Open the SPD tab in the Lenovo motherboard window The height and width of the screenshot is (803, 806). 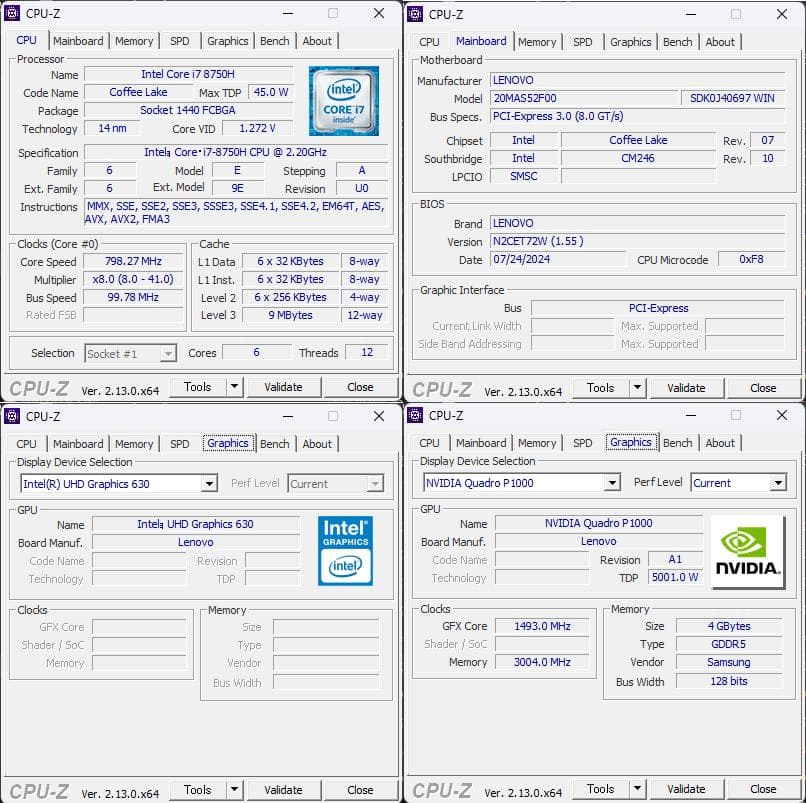582,42
